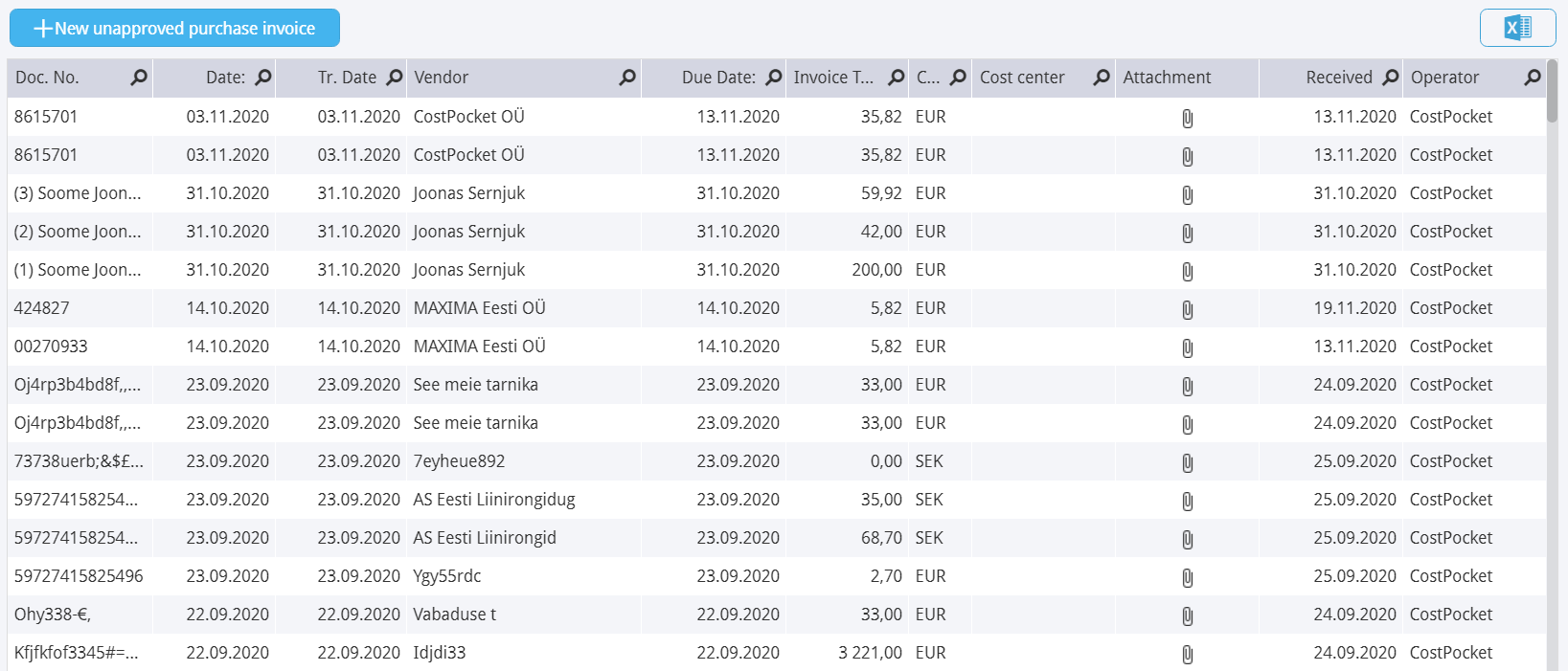
Task: Select vendor AS Eesti Liinirongidug
Action: (494, 500)
